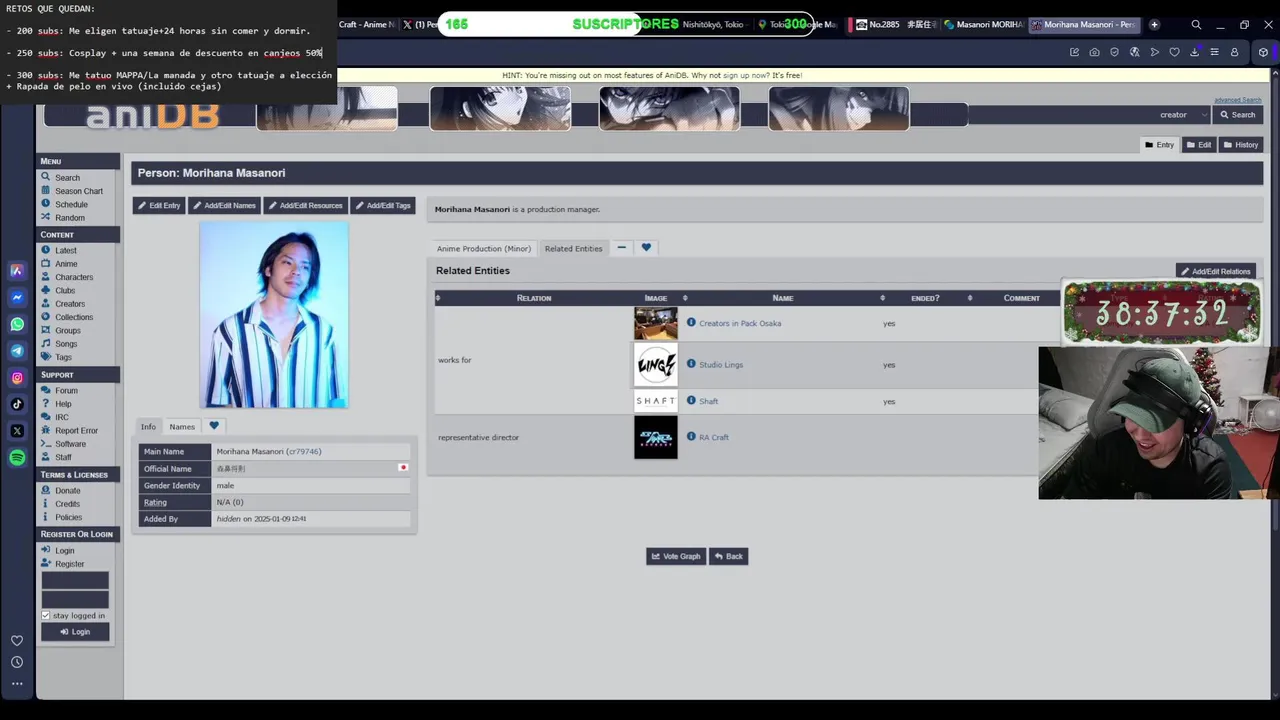Click the Search button in header

point(1238,115)
